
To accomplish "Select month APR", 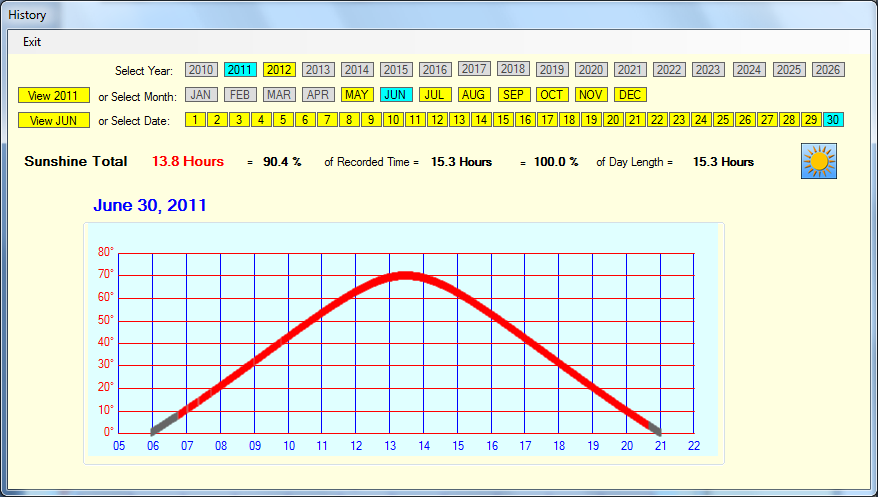I will (318, 95).
